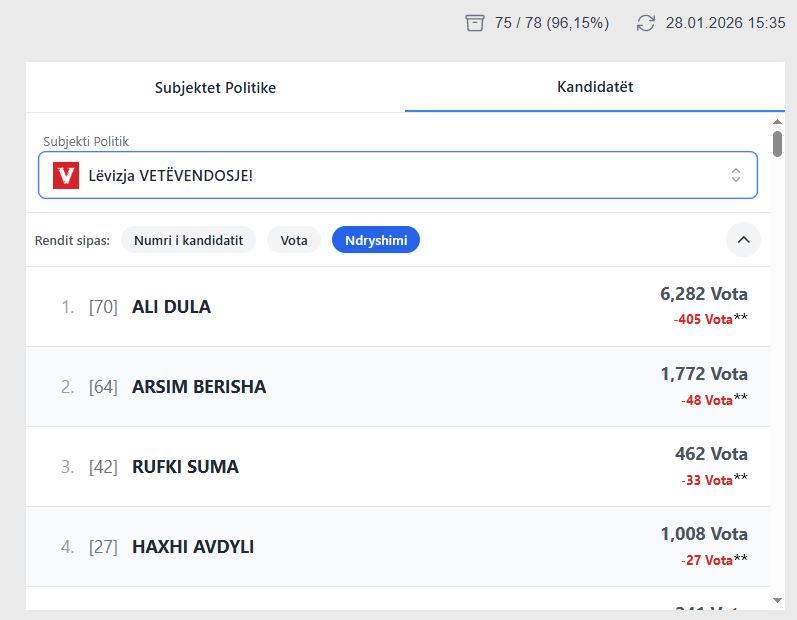797x620 pixels.
Task: Click the scrollbar up arrow
Action: (778, 122)
